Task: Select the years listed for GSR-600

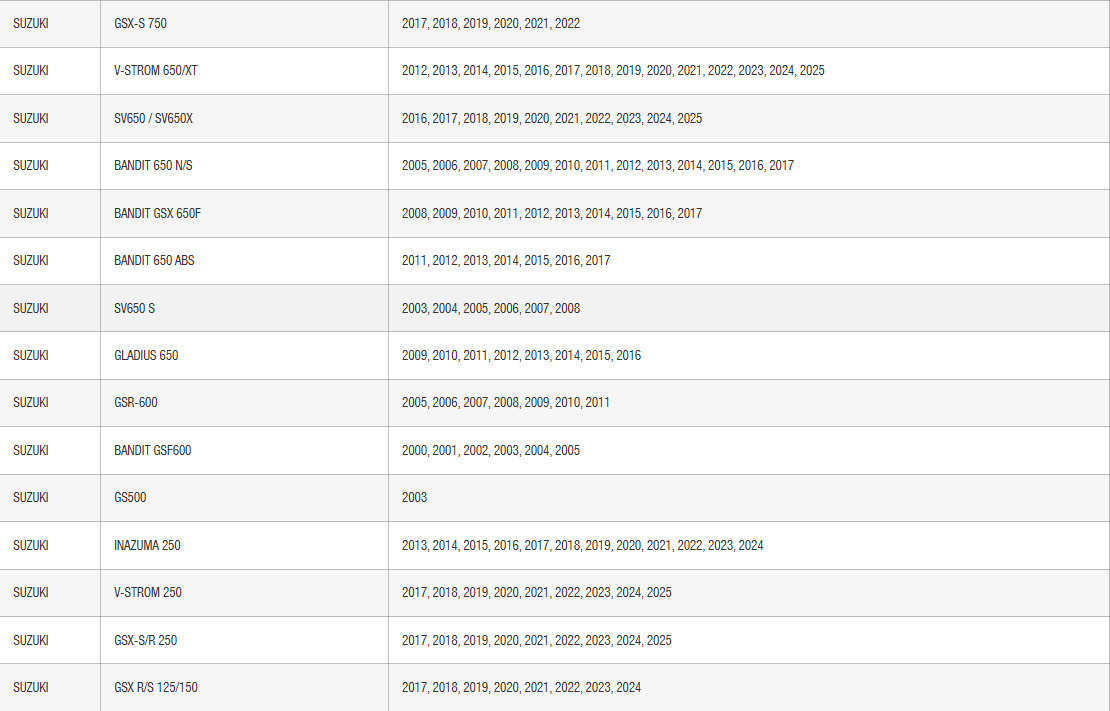Action: click(x=505, y=402)
